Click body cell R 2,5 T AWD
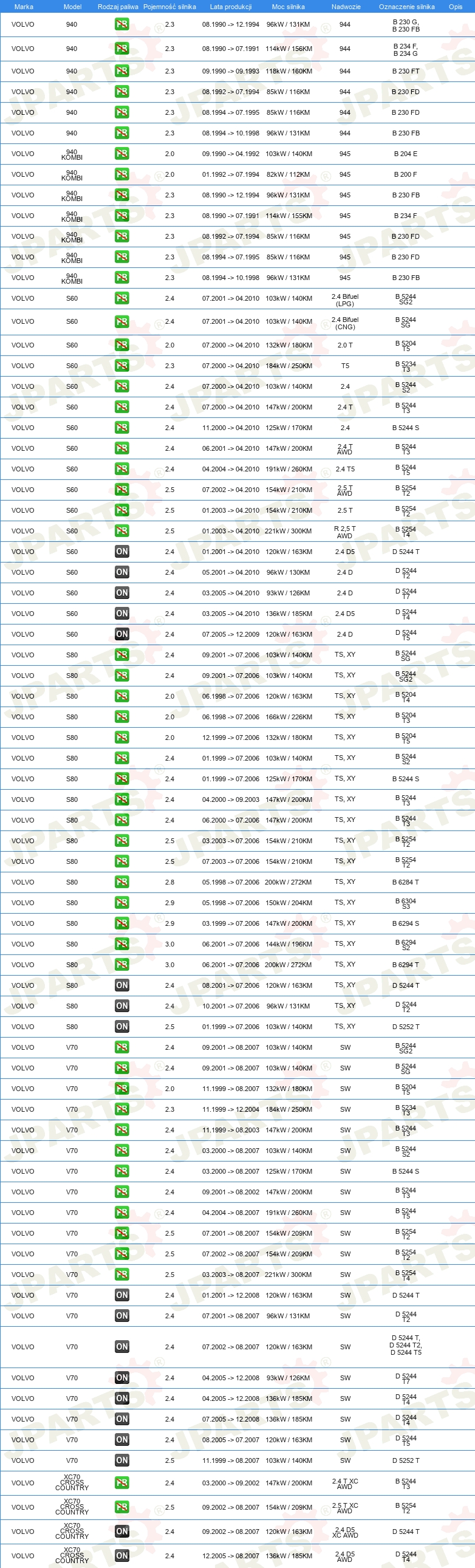Viewport: 475px width, 1568px height. 344,532
